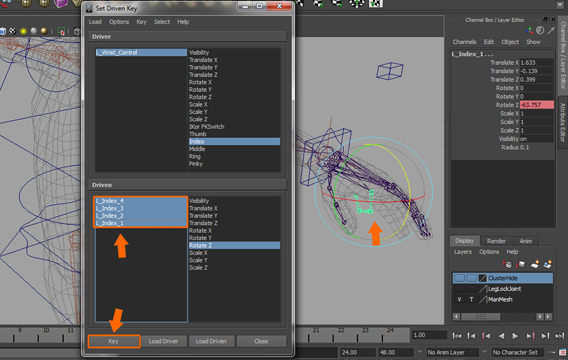Click the Channel Box manipulator axes icon
The image size is (568, 360).
coord(529,31)
